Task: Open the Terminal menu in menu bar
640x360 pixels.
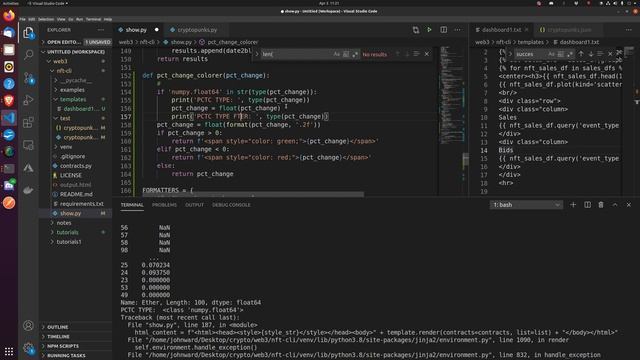Action: coord(93,19)
